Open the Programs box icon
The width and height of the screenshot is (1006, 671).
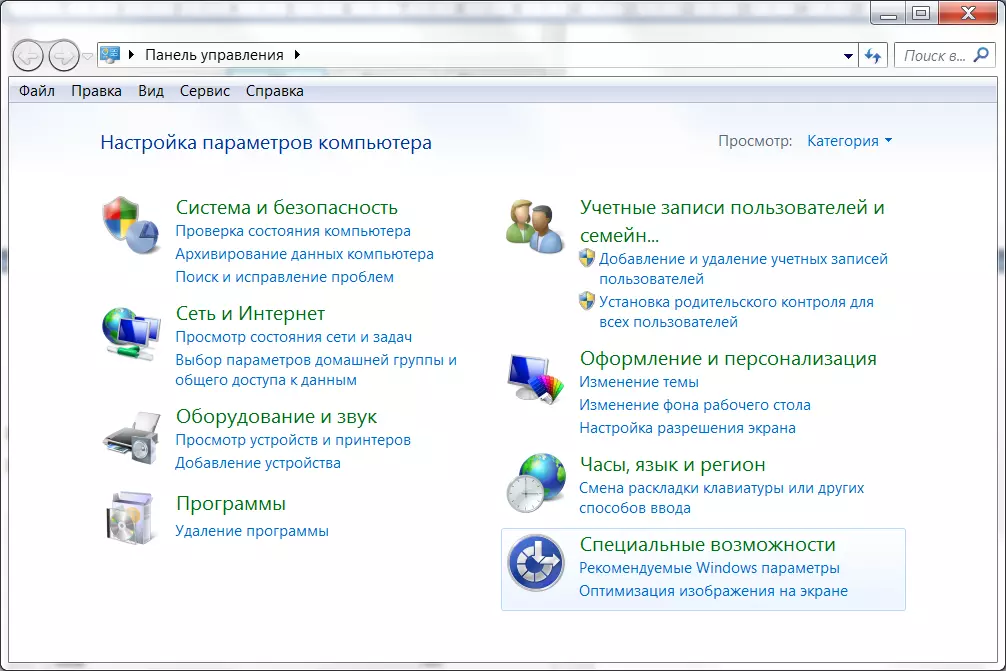point(131,516)
